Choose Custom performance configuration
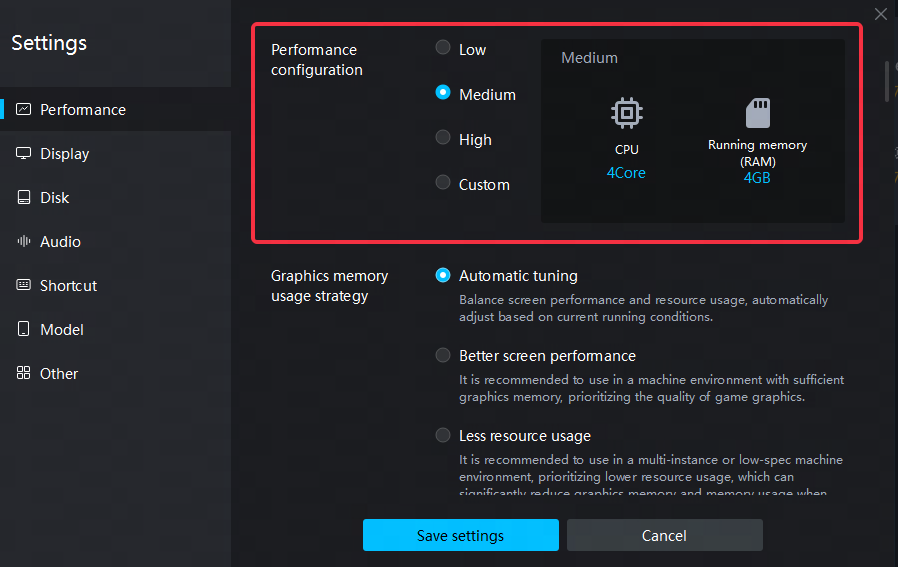Viewport: 898px width, 567px height. [443, 183]
